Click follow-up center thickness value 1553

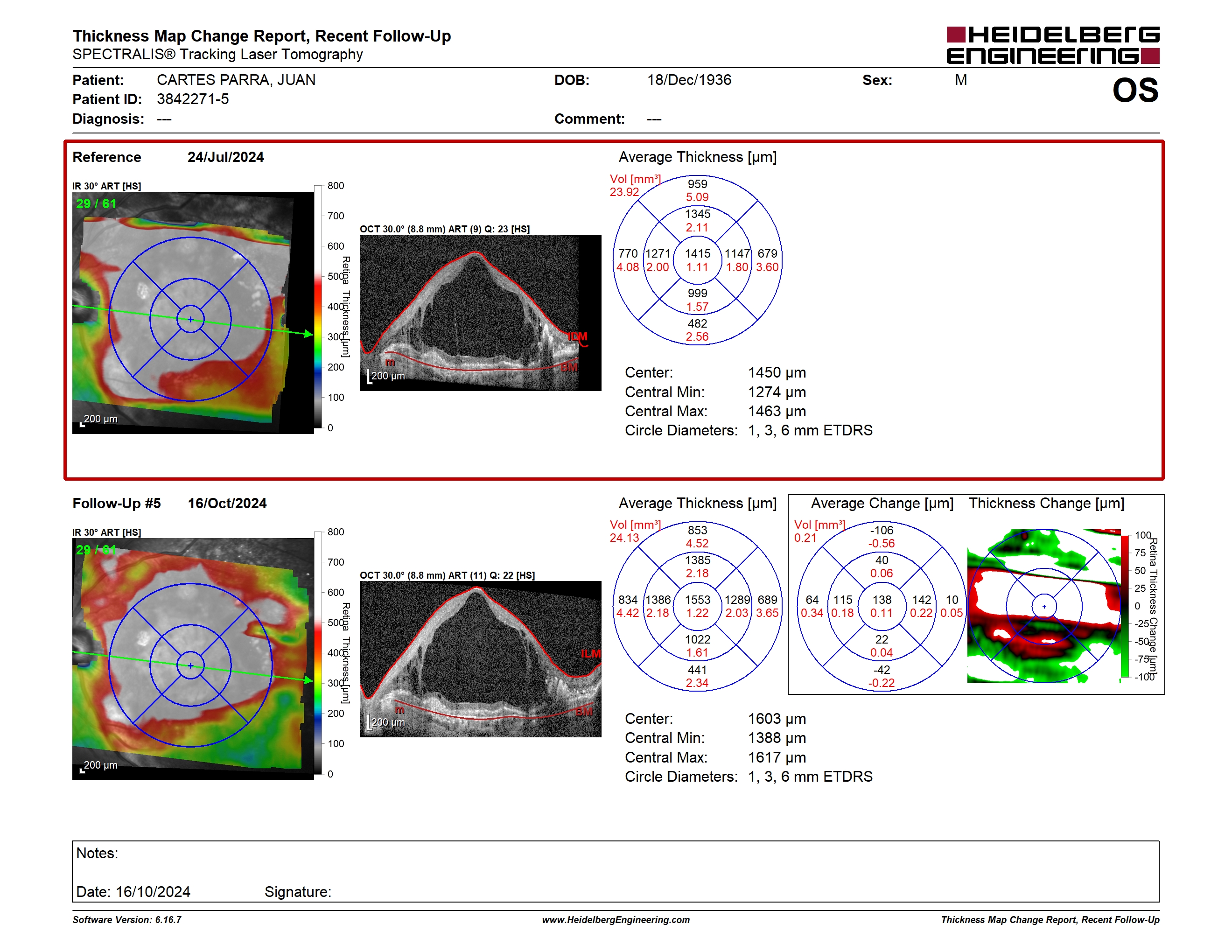tap(697, 600)
